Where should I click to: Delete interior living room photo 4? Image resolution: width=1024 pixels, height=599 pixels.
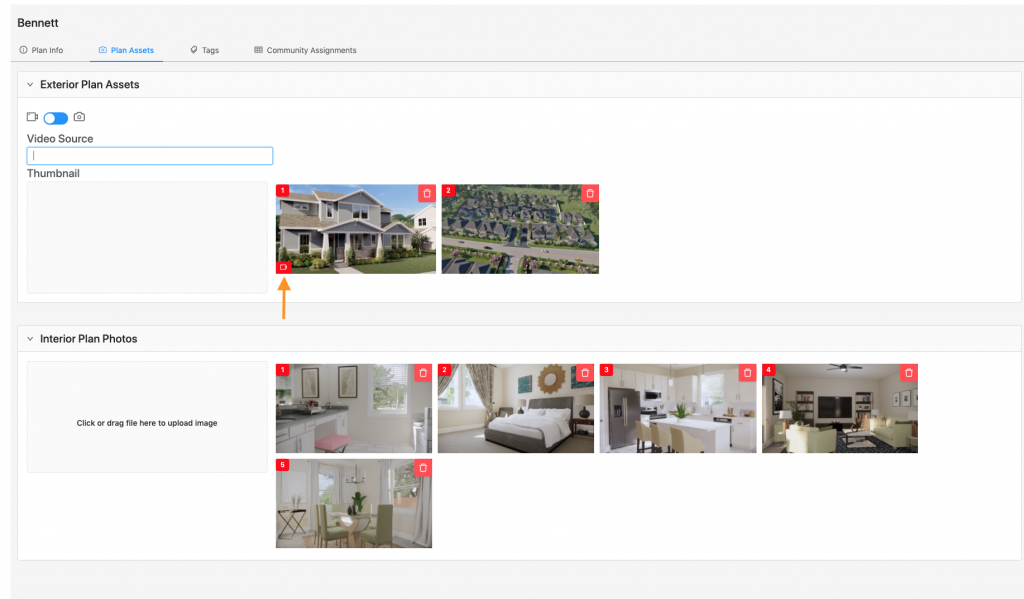[909, 373]
